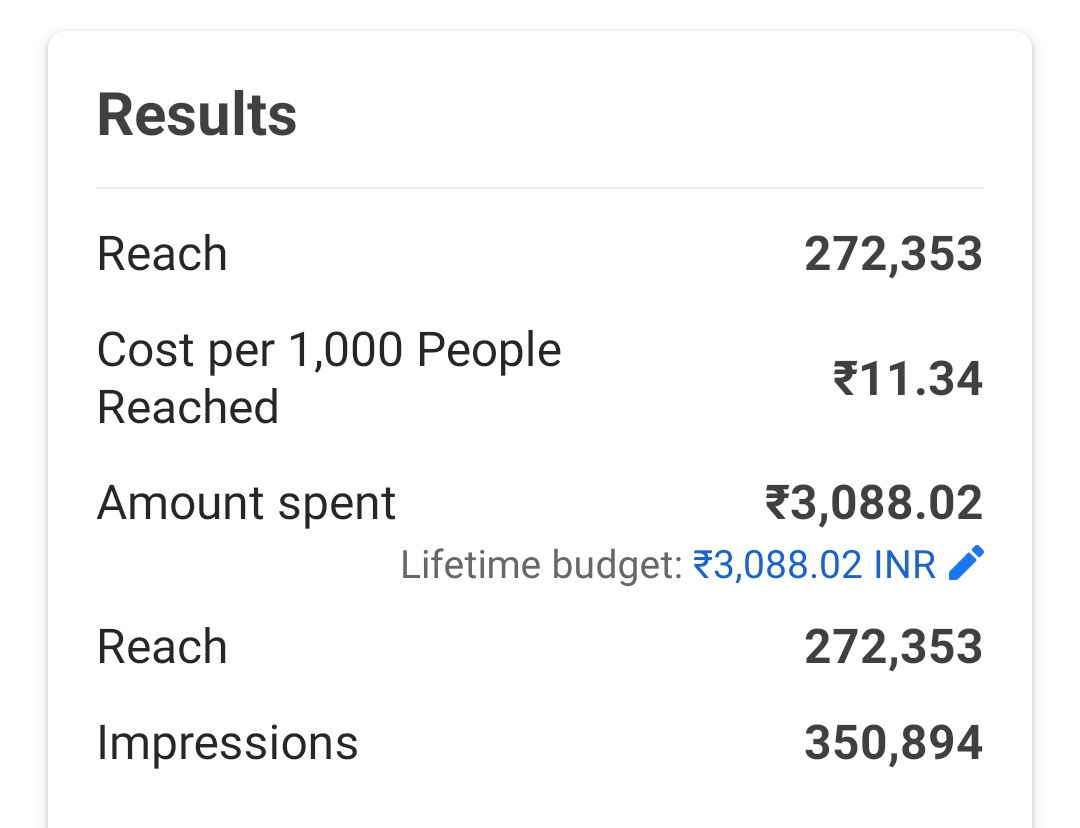1080x828 pixels.
Task: Select the Reach label above Impressions
Action: (162, 647)
